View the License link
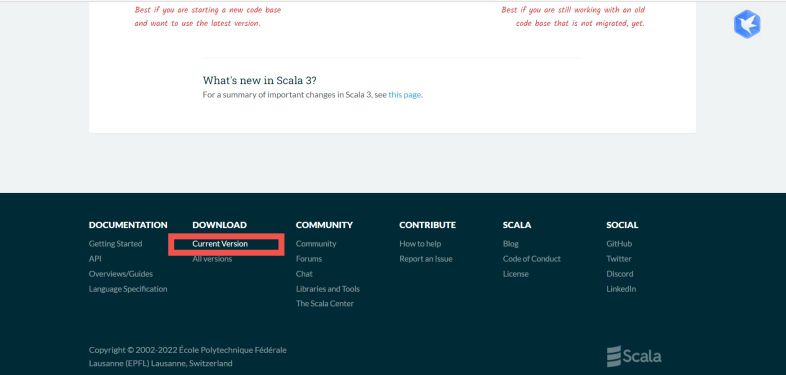Image resolution: width=786 pixels, height=375 pixels. (515, 274)
